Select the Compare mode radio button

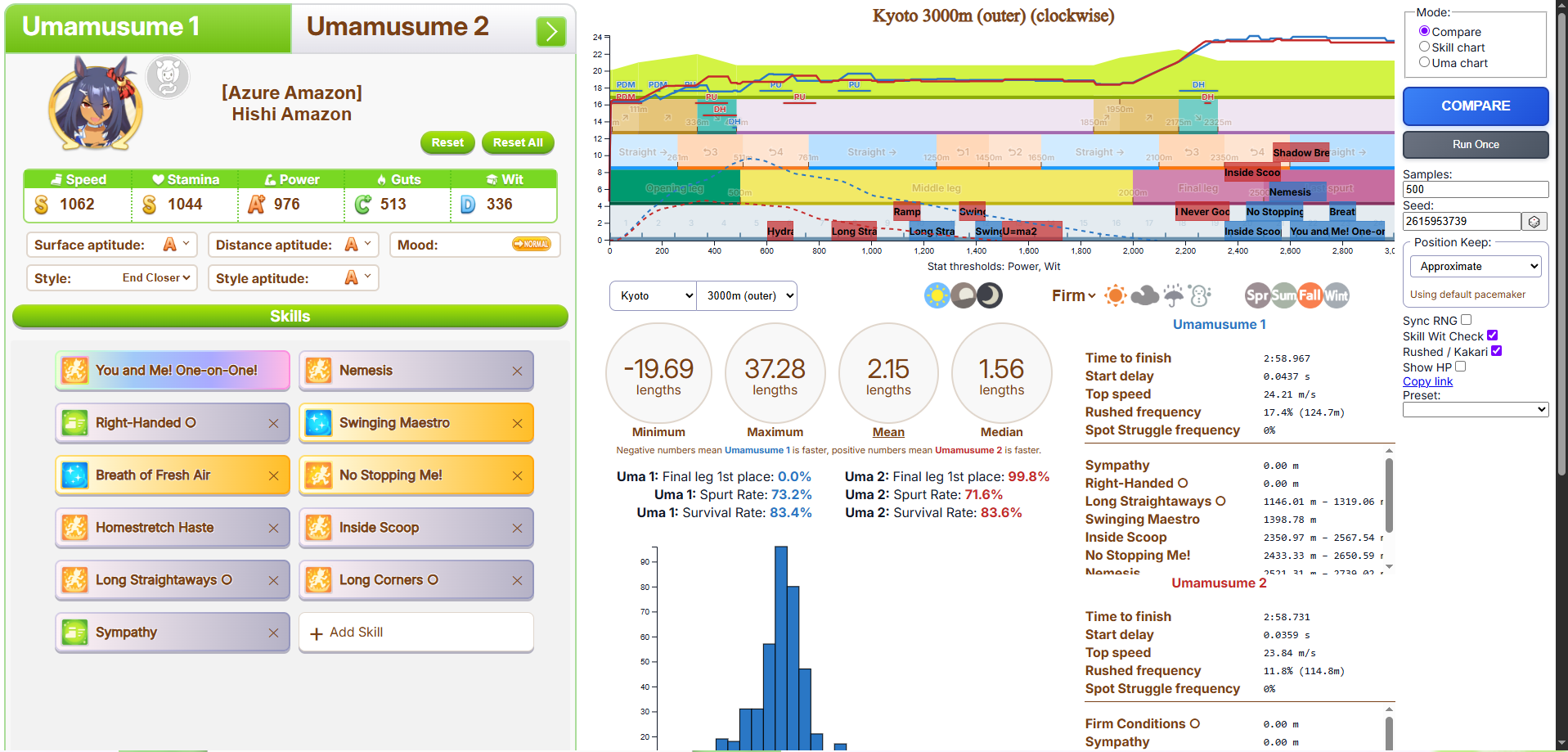(1424, 31)
